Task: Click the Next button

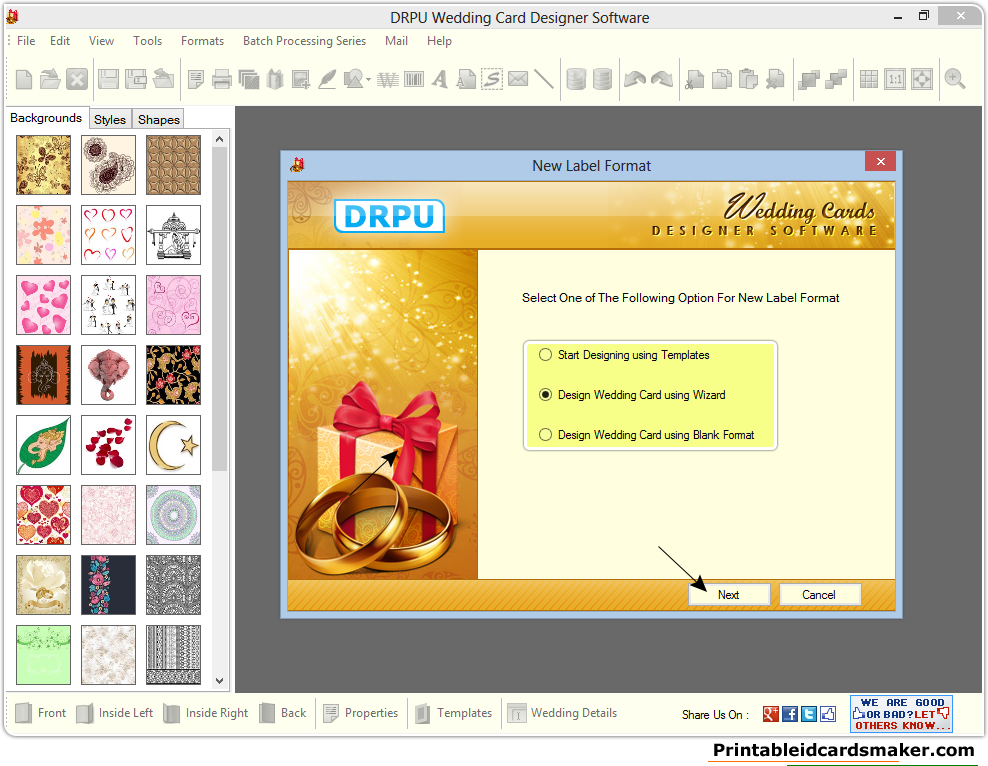Action: pyautogui.click(x=728, y=595)
